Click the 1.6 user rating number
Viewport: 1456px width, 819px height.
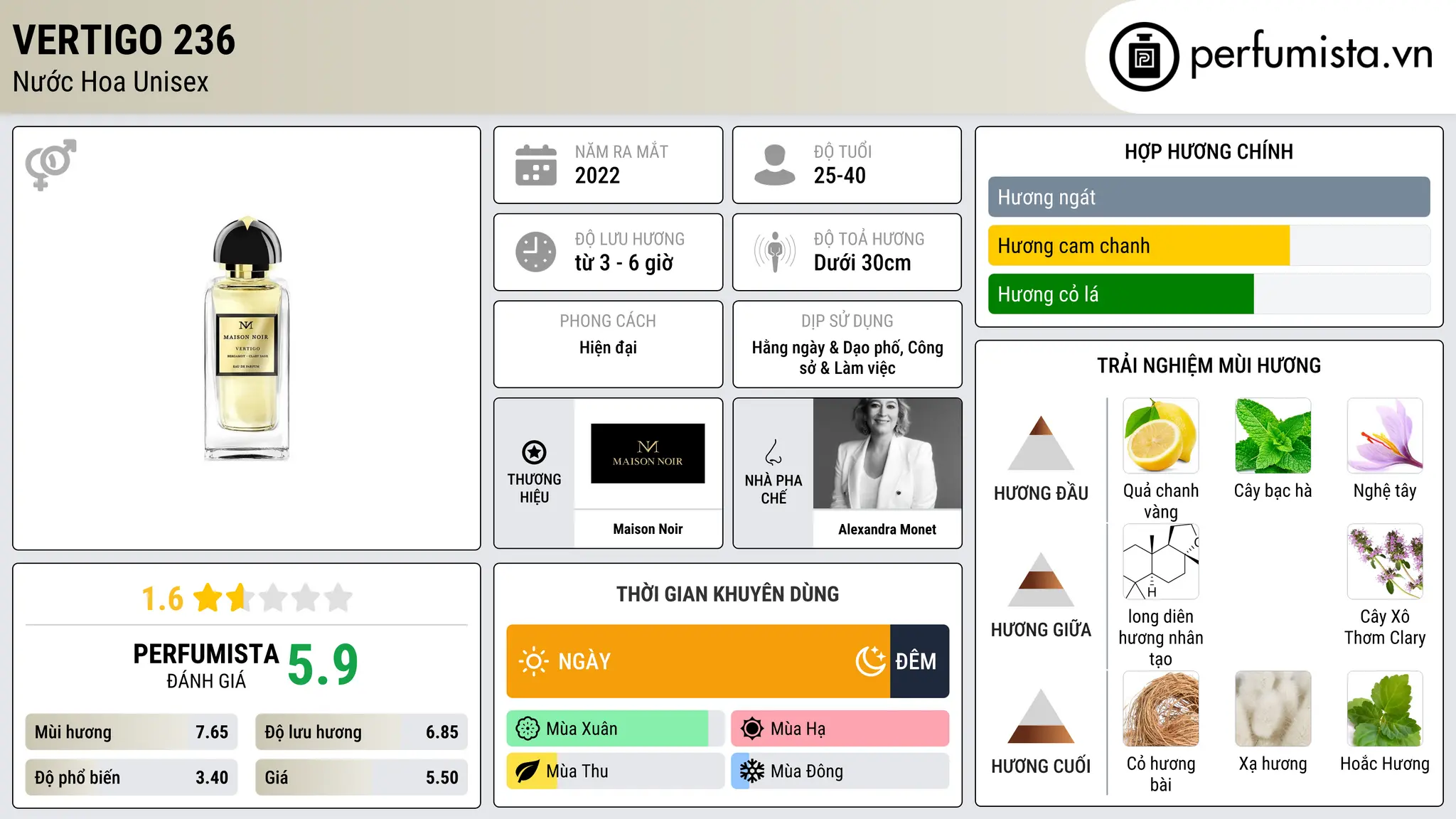tap(163, 599)
